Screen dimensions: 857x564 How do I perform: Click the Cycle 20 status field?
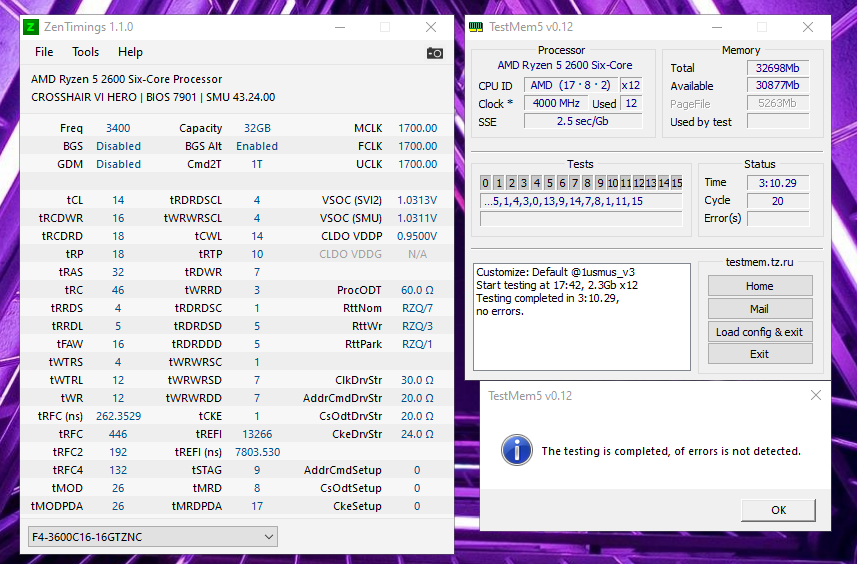click(x=777, y=201)
